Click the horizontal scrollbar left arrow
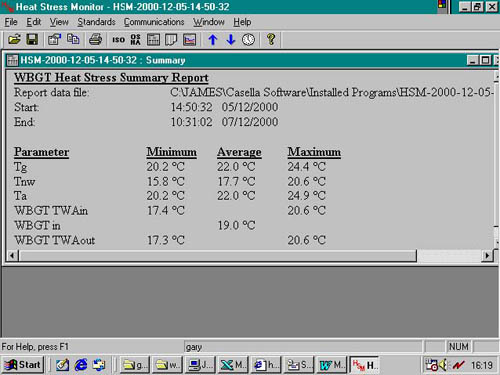This screenshot has width=500, height=375. 12,256
